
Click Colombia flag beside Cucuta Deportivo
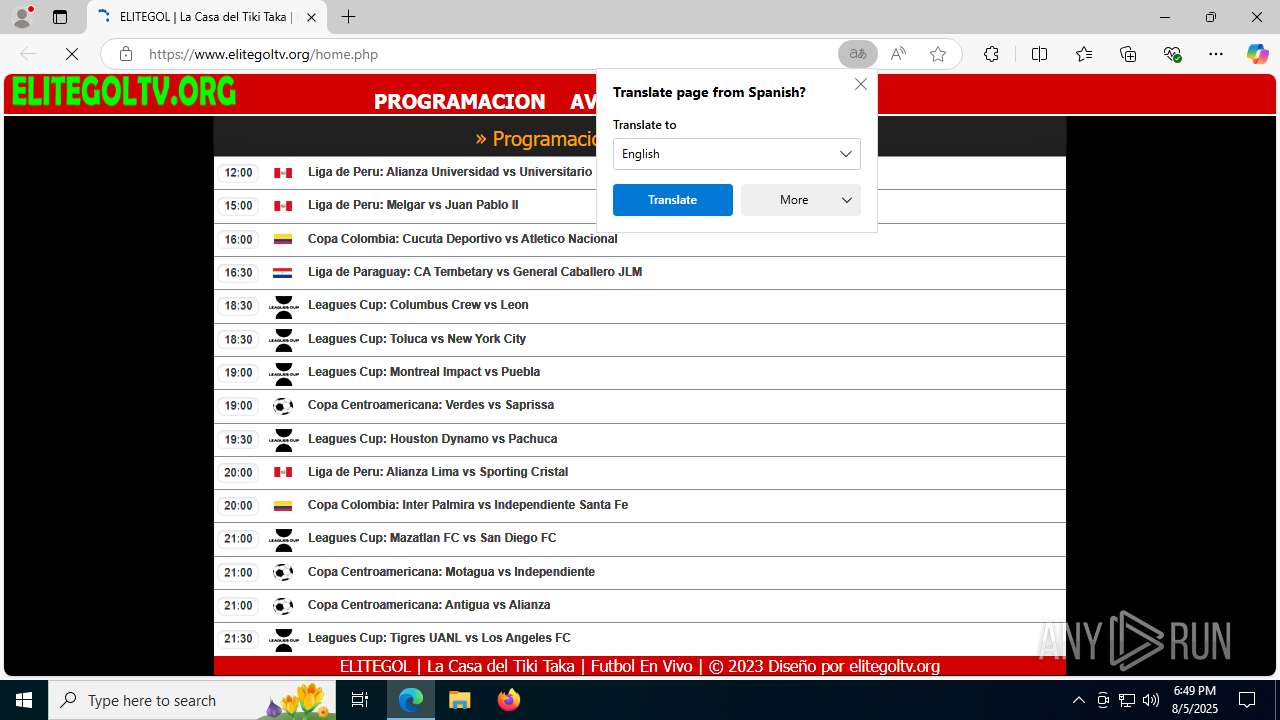pyautogui.click(x=283, y=239)
